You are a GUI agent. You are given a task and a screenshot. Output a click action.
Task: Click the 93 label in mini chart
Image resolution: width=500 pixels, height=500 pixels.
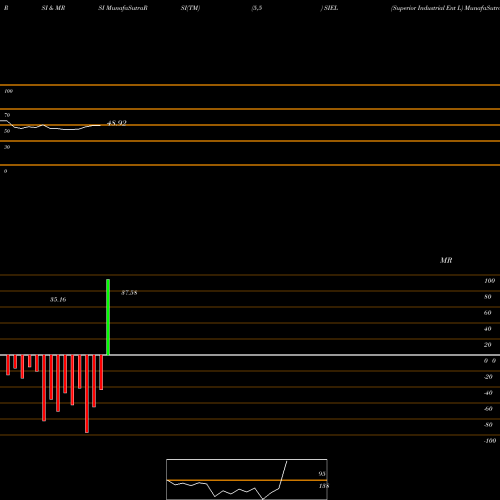click(322, 474)
